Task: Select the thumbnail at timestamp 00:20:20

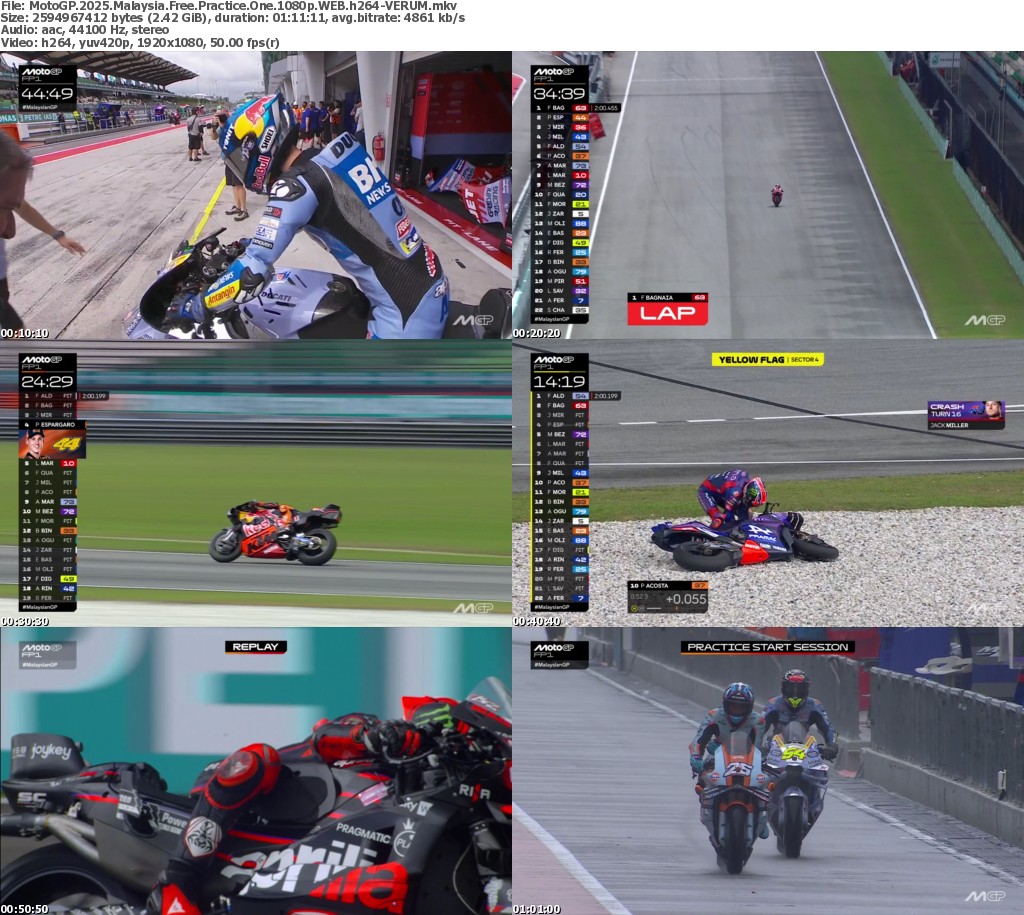Action: (768, 195)
